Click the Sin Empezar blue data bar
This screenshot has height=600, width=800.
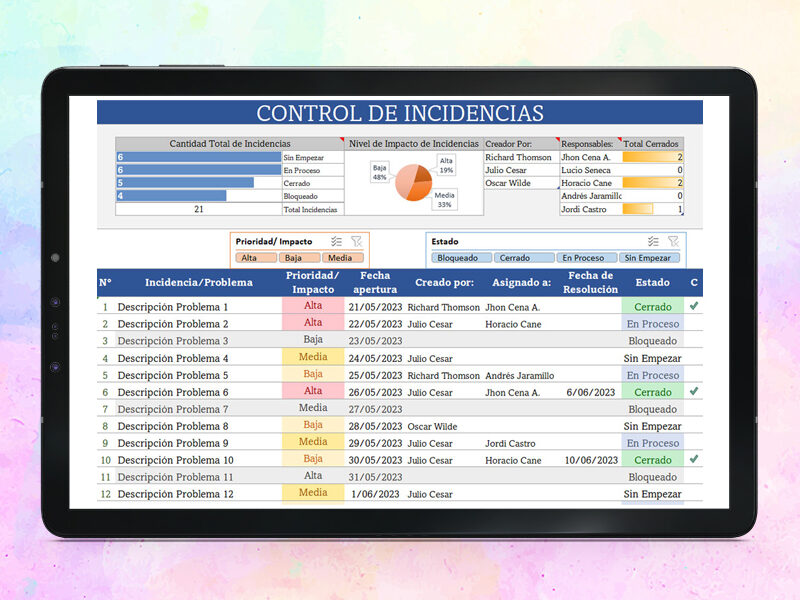click(198, 157)
